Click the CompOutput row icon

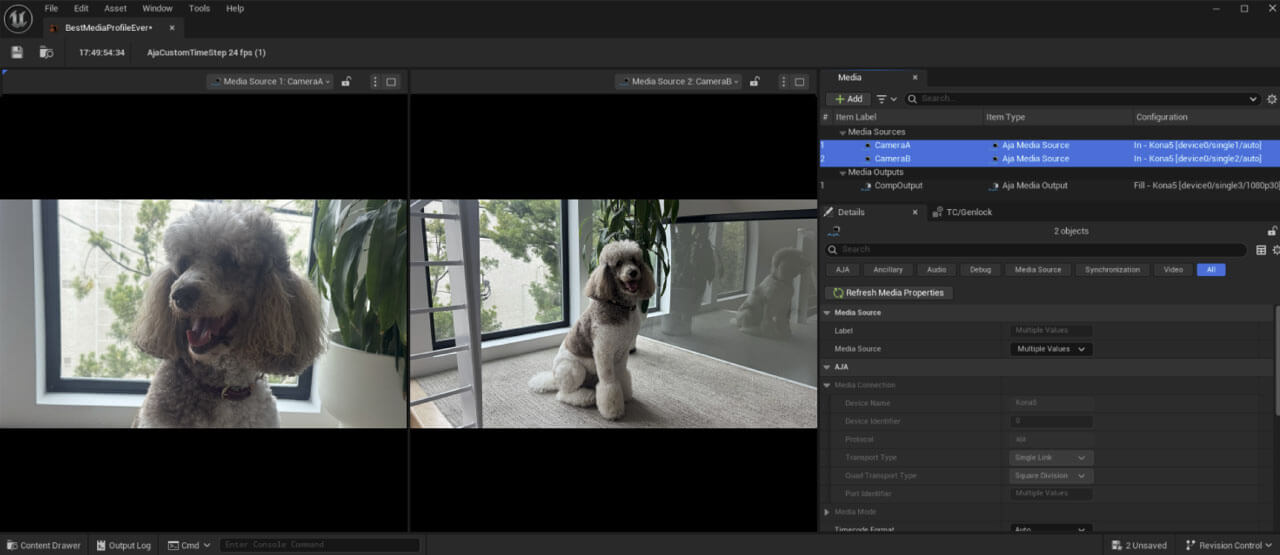tap(866, 186)
